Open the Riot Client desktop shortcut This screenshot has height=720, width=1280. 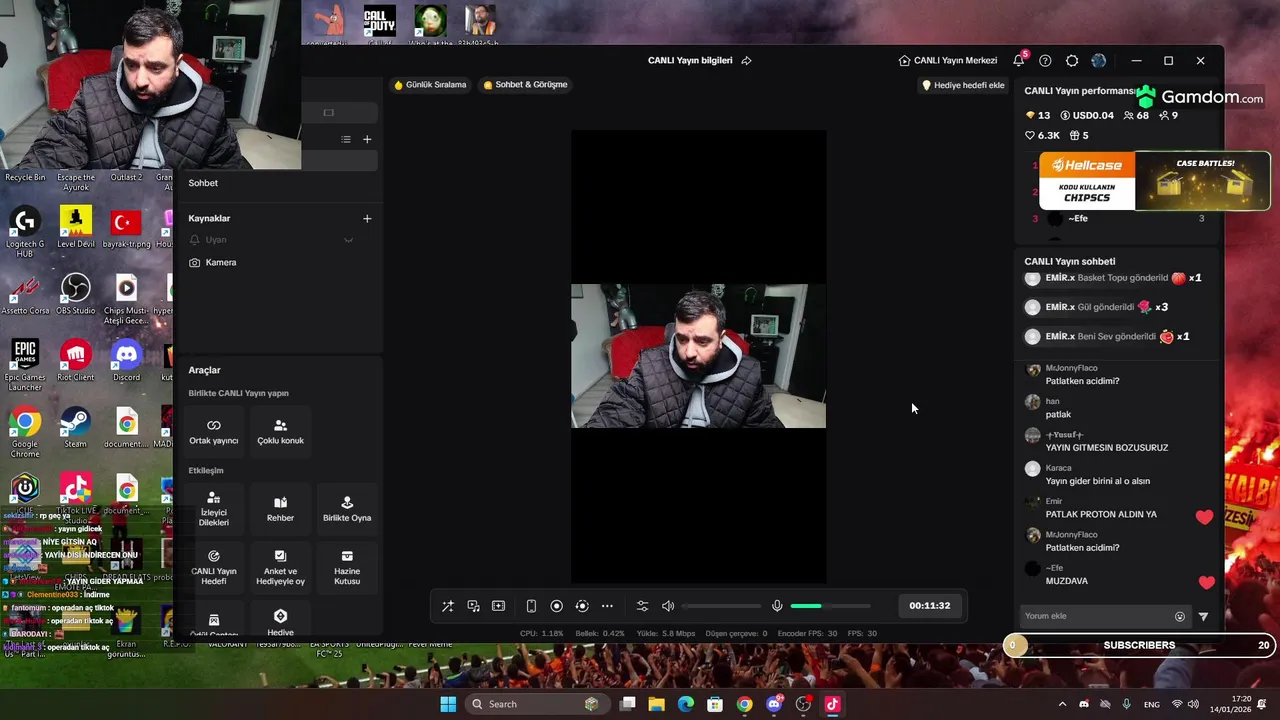[76, 361]
